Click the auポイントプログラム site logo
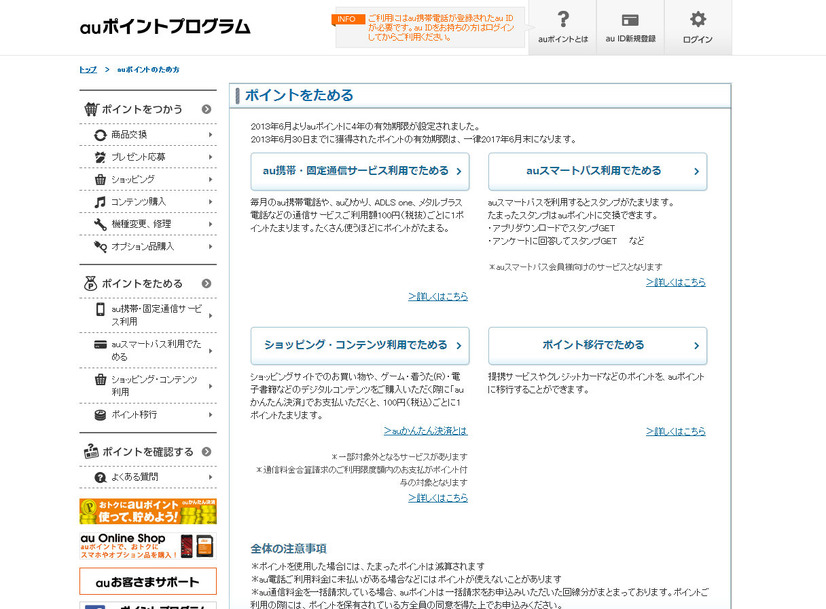Screen dimensions: 826x609 click(165, 26)
